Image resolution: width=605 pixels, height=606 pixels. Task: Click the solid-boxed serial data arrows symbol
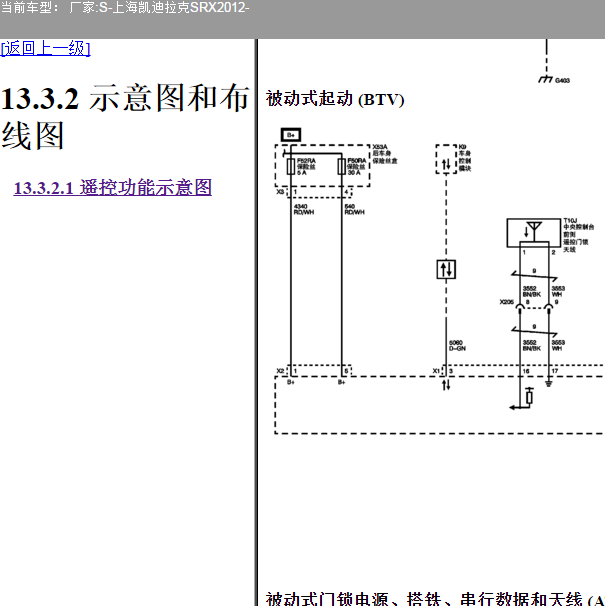pos(446,269)
